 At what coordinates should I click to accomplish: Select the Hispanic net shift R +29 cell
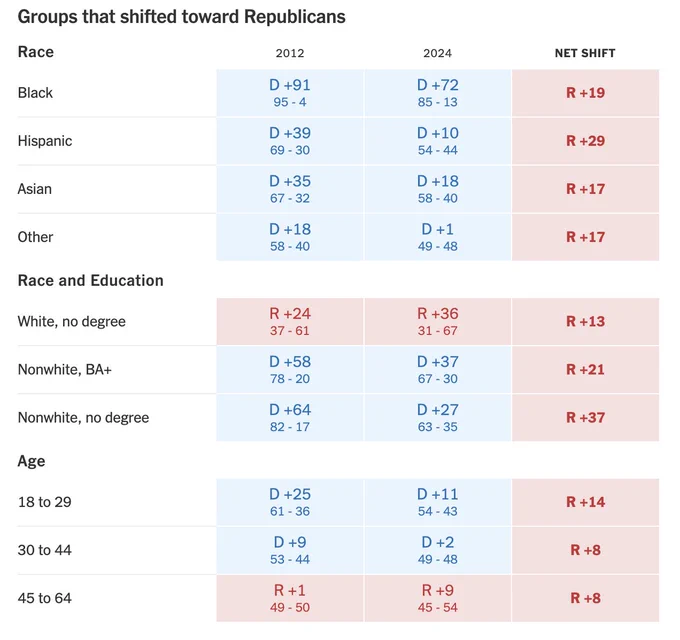[585, 141]
